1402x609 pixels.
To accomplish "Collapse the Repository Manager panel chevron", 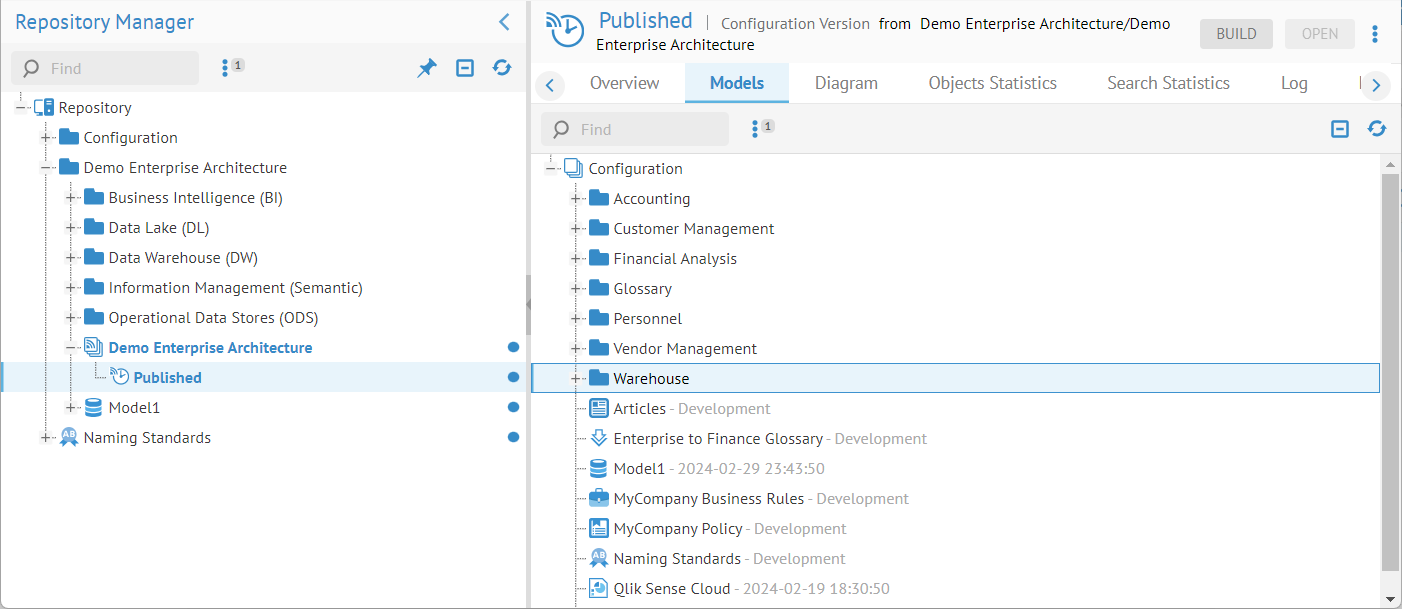I will 504,22.
